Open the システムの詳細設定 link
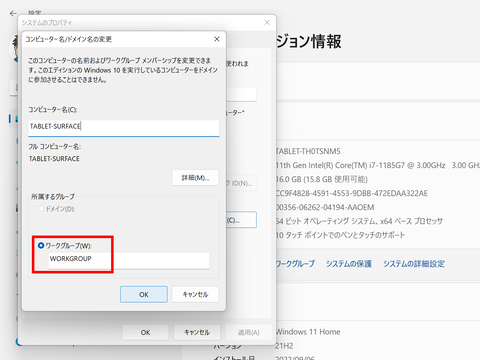The image size is (480, 360). (x=414, y=264)
